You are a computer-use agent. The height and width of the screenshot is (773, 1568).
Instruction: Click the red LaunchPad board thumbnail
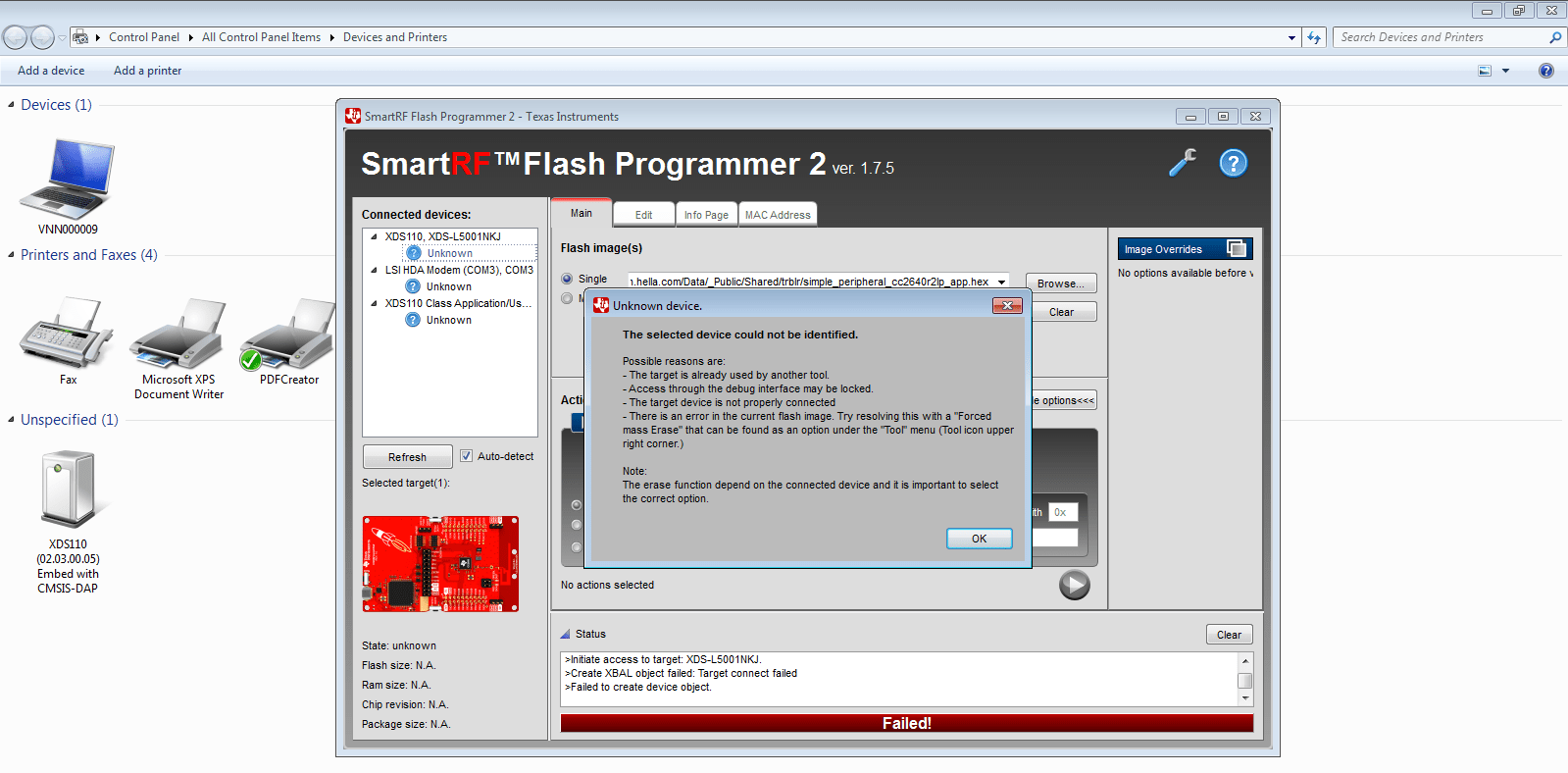440,564
